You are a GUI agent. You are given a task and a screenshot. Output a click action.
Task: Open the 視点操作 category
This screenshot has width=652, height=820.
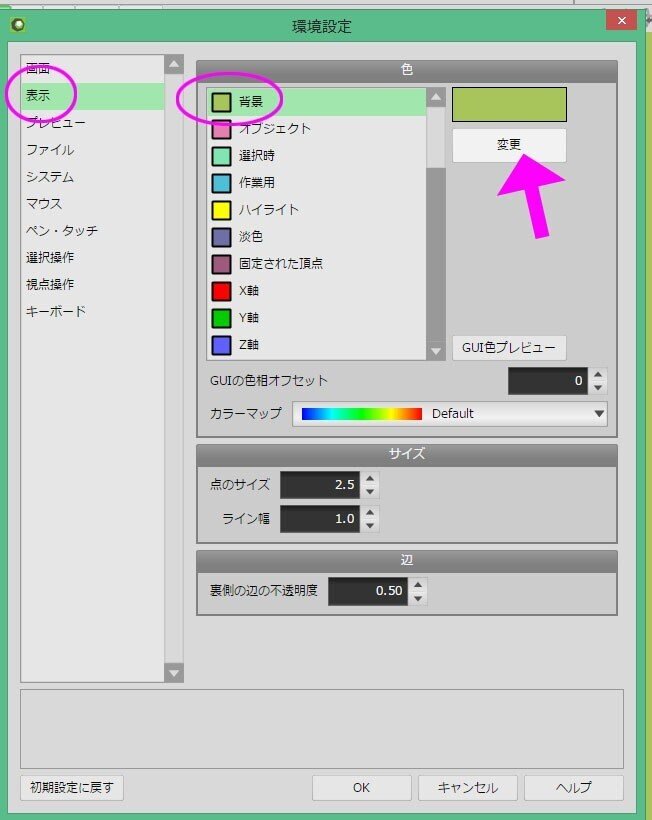(92, 284)
